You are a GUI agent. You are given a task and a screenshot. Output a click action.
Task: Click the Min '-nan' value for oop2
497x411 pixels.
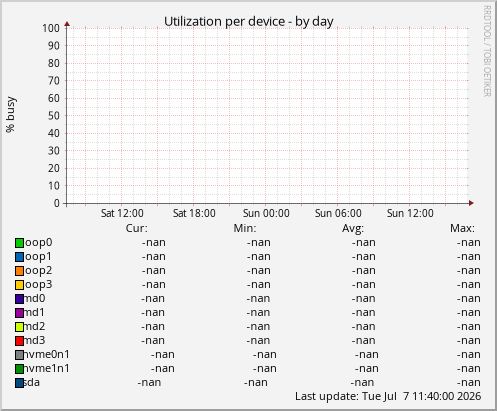pos(259,271)
